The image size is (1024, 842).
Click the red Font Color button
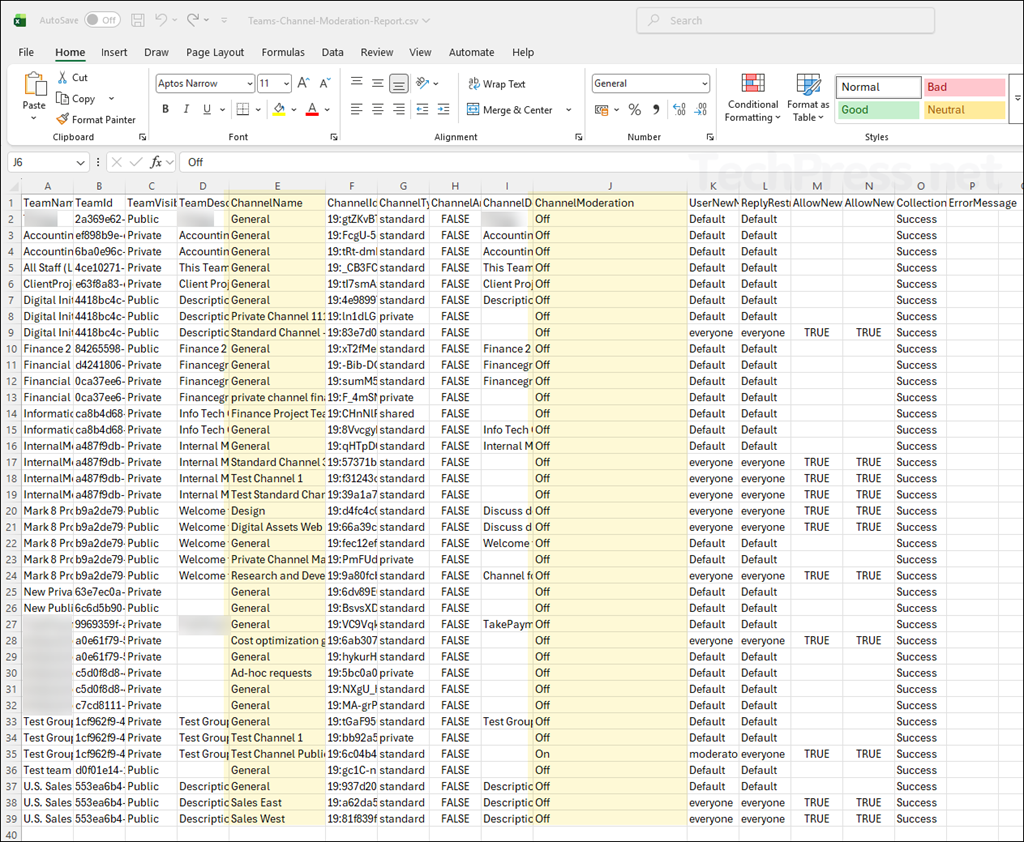click(x=312, y=109)
